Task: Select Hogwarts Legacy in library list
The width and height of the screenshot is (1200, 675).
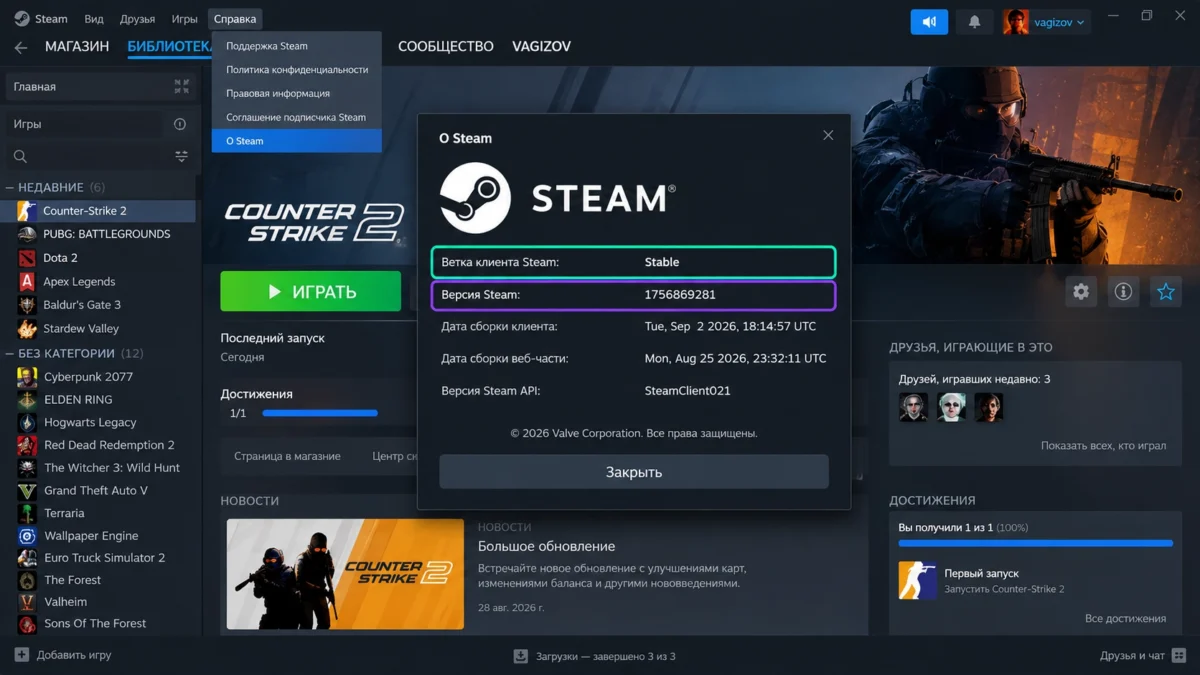Action: [x=98, y=423]
